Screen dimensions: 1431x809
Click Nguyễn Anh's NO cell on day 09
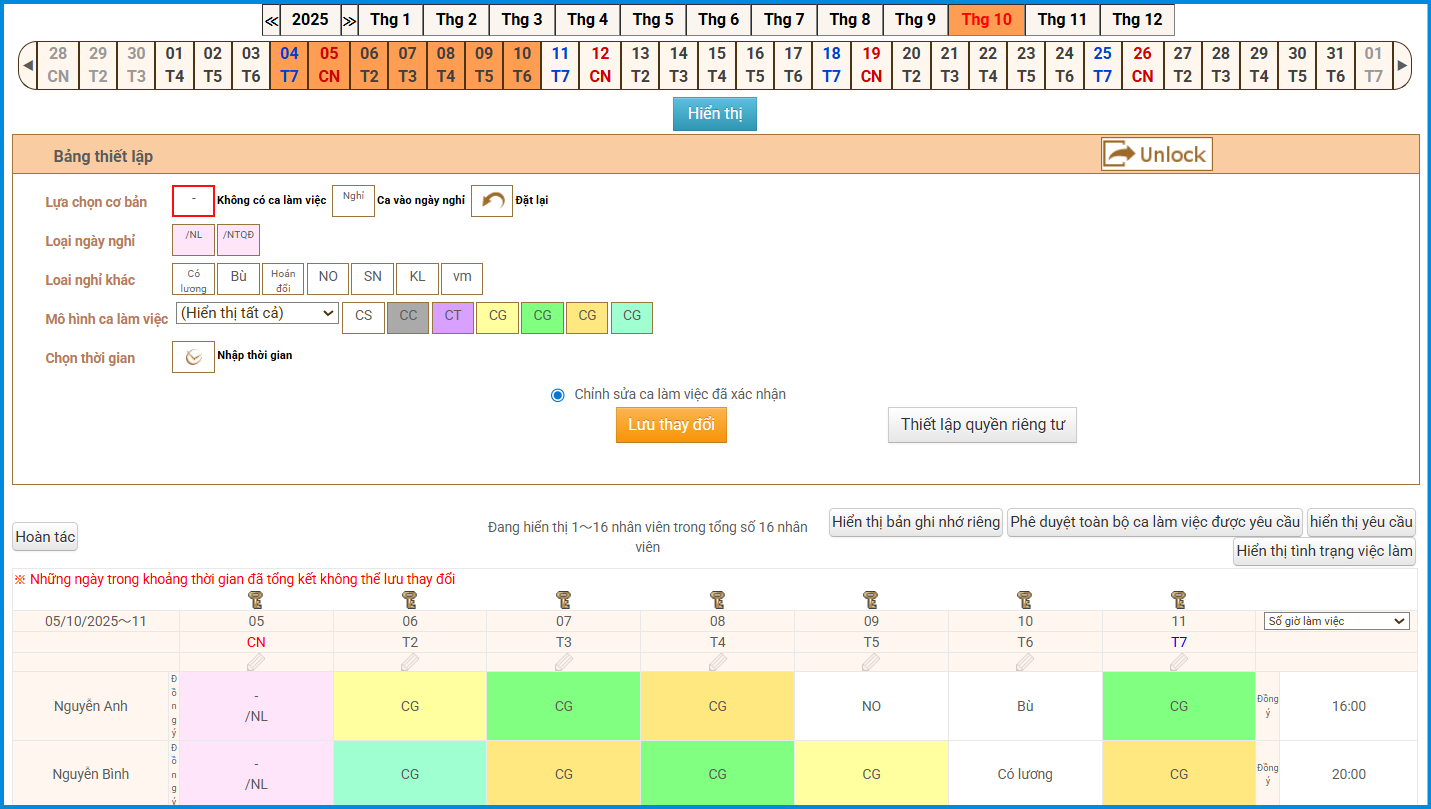click(x=871, y=706)
